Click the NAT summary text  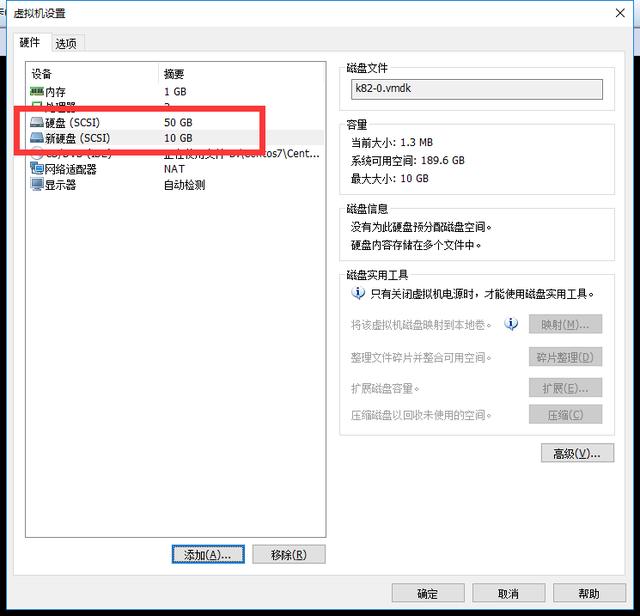point(174,169)
